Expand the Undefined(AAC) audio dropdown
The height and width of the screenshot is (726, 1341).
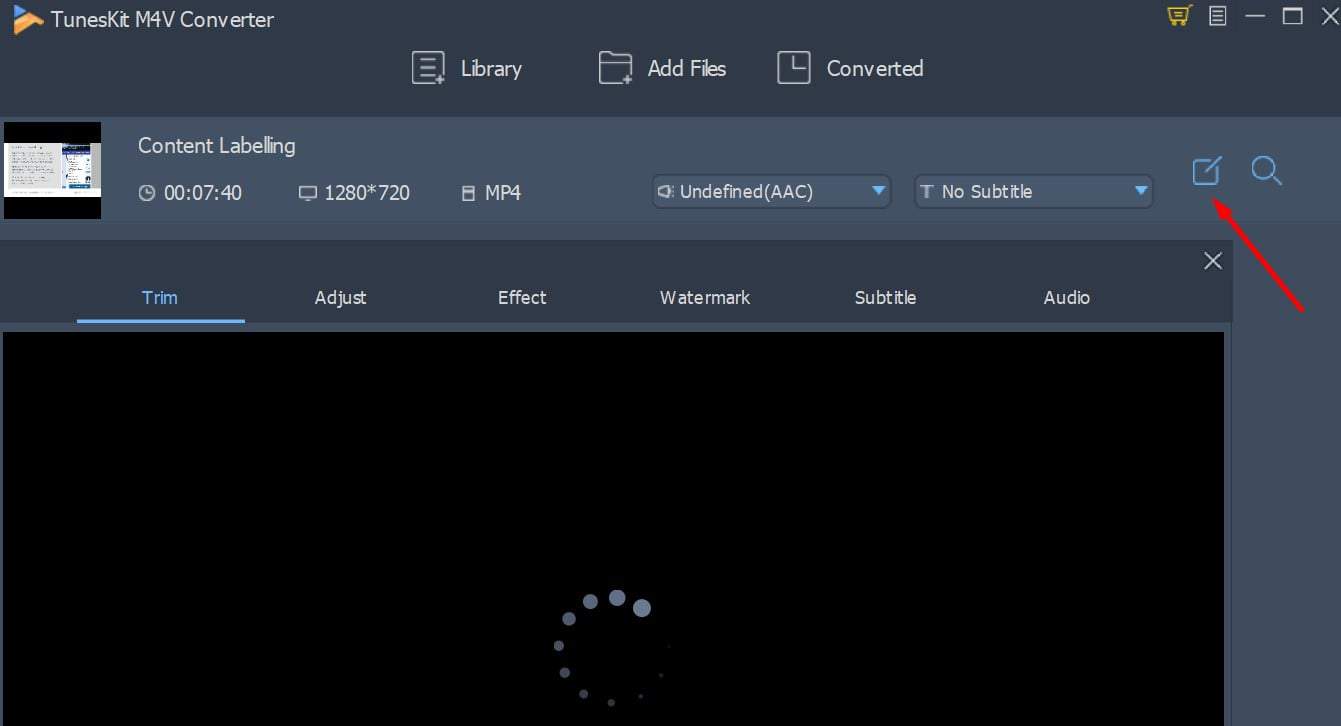(771, 191)
